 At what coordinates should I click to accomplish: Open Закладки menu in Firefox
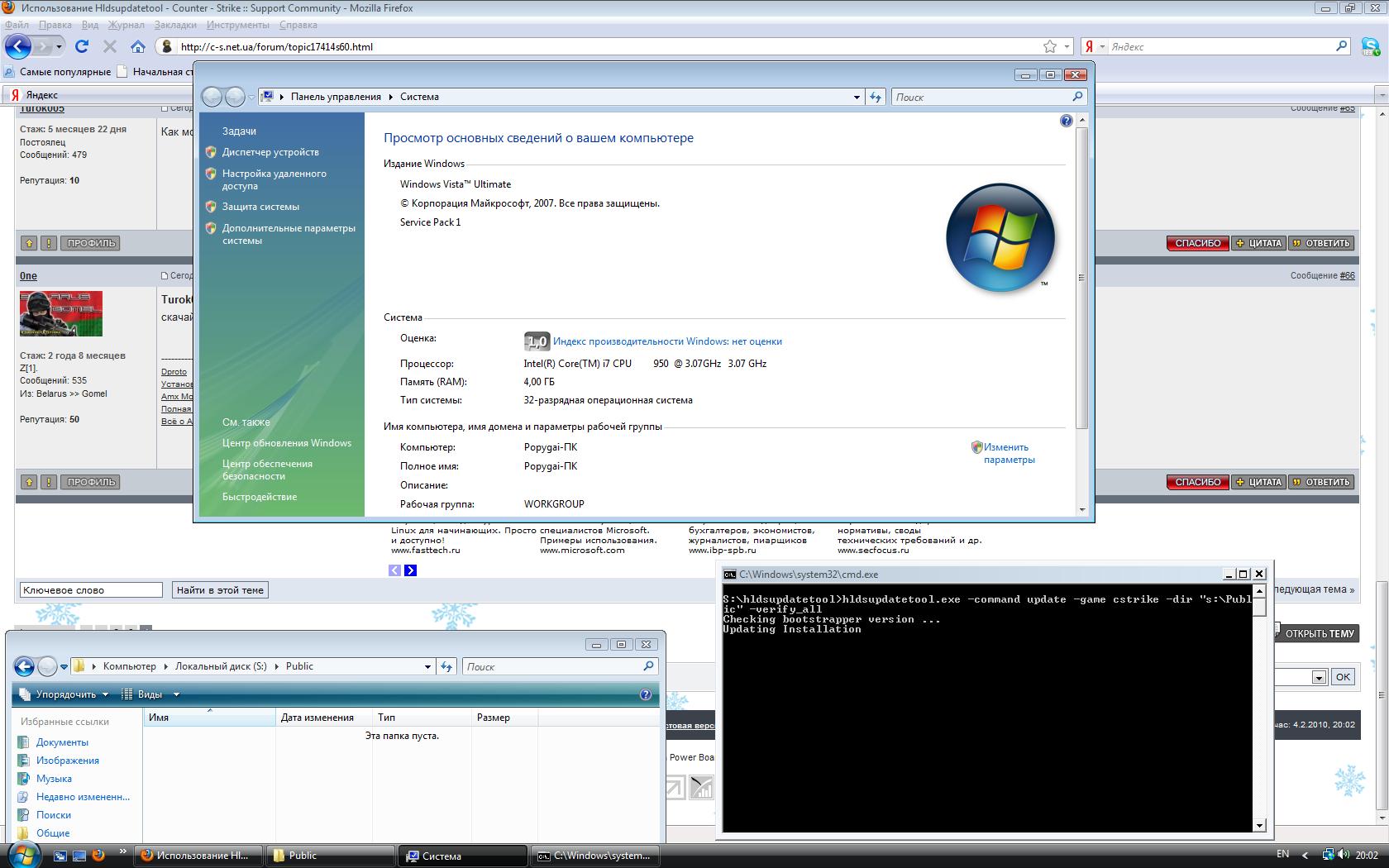(x=174, y=25)
